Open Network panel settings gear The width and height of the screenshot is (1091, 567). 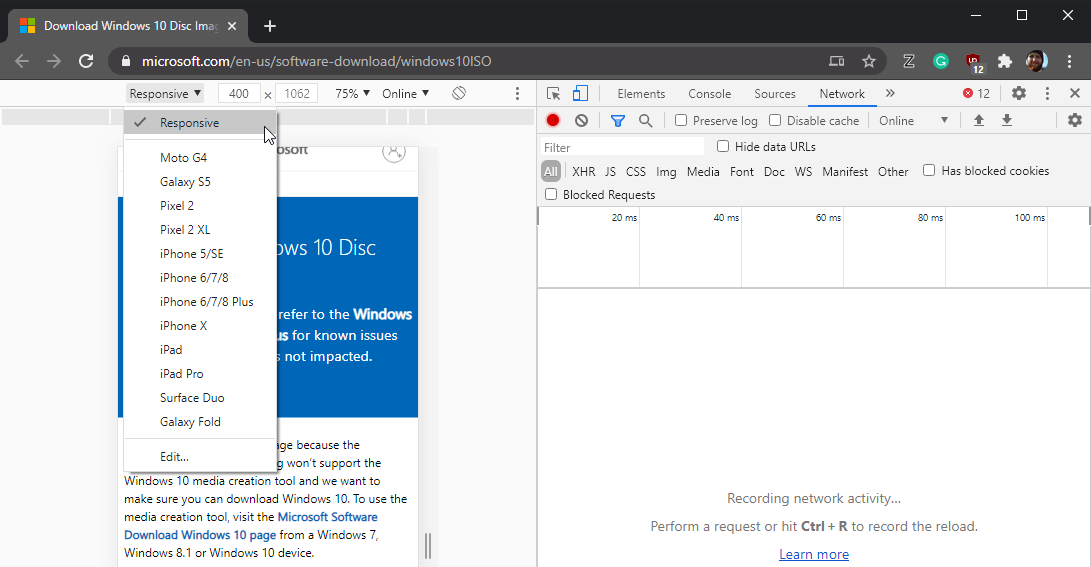[1075, 120]
